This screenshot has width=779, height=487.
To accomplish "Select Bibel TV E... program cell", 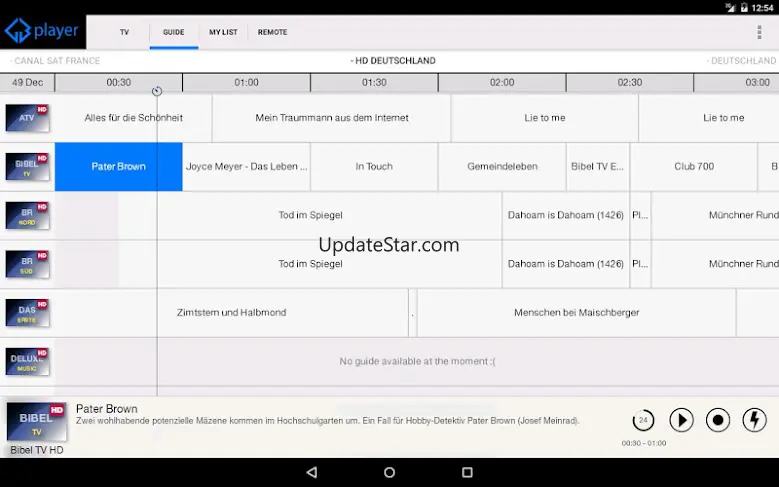I will coord(598,166).
